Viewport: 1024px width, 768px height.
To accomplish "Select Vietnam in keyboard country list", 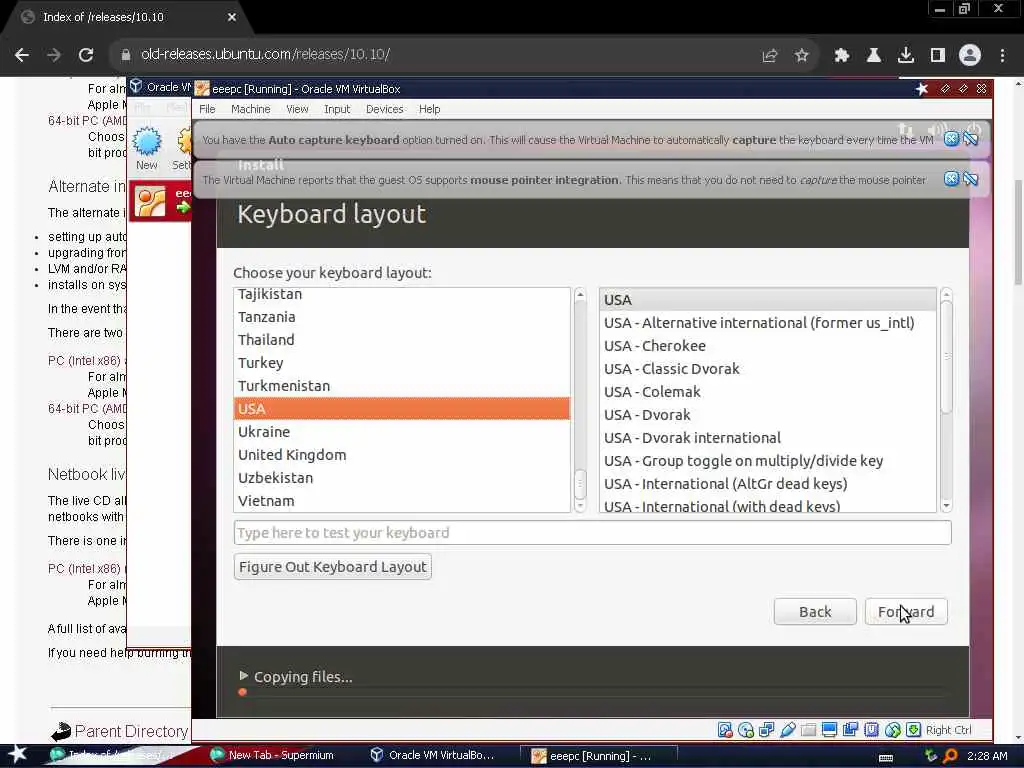I will 402,501.
